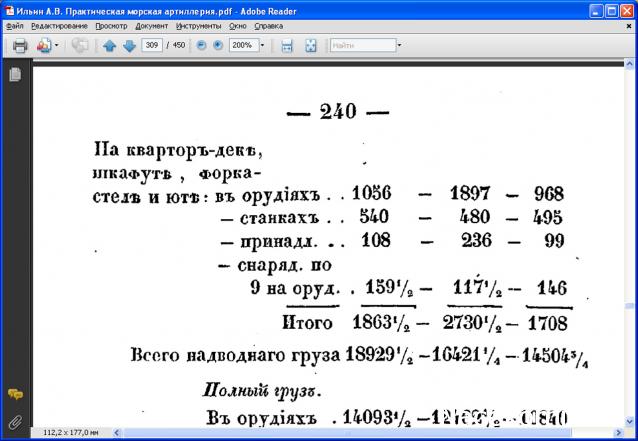638x441 pixels.
Task: Click the value 495 in the станкахъ row
Action: [x=548, y=218]
